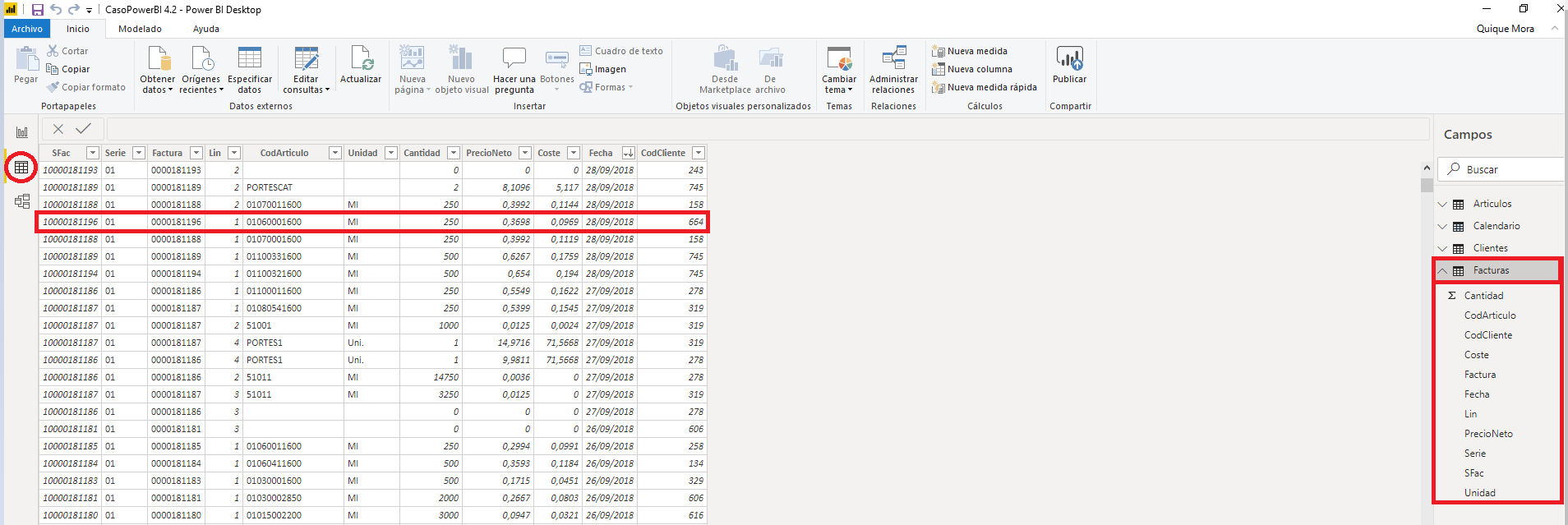The image size is (1568, 525).
Task: Create a Nueva medida
Action: click(x=970, y=51)
